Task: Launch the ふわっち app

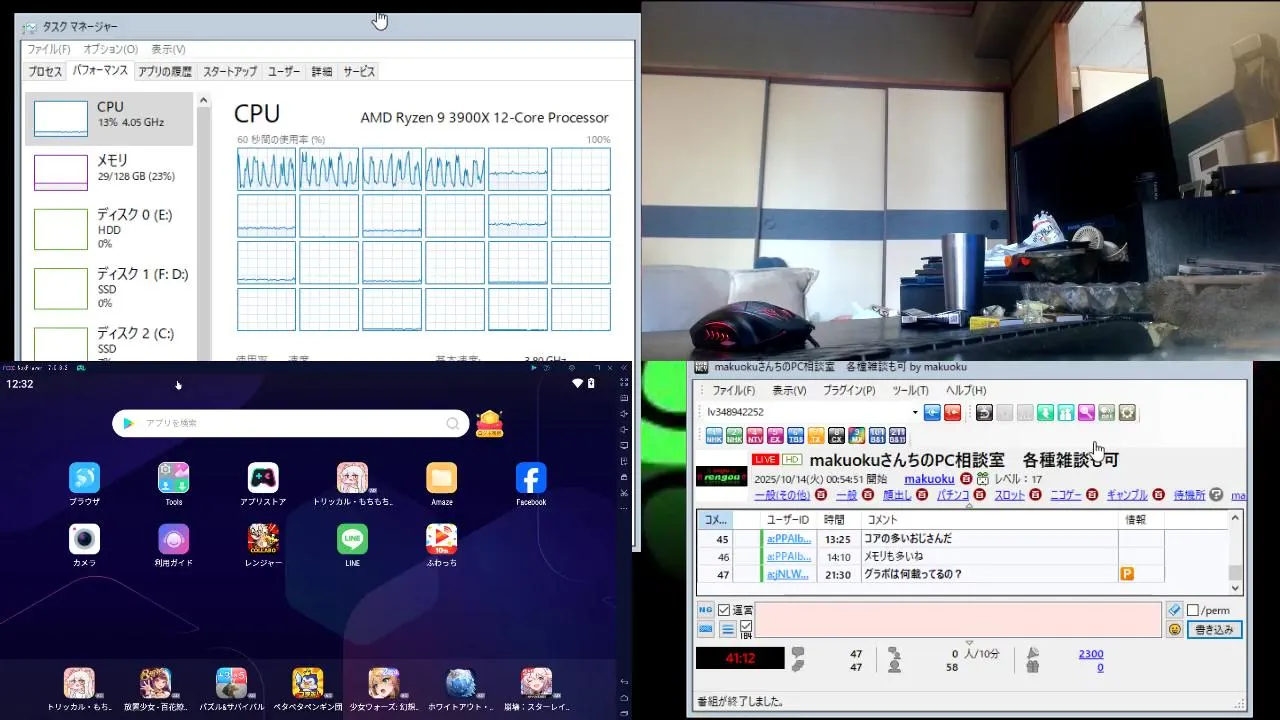Action: [x=441, y=539]
